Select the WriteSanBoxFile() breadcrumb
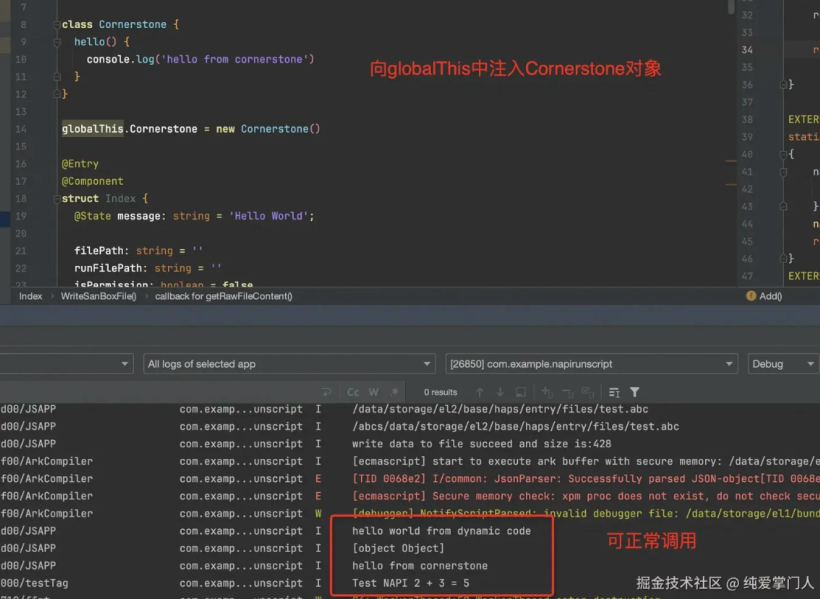Image resolution: width=820 pixels, height=599 pixels. click(98, 296)
